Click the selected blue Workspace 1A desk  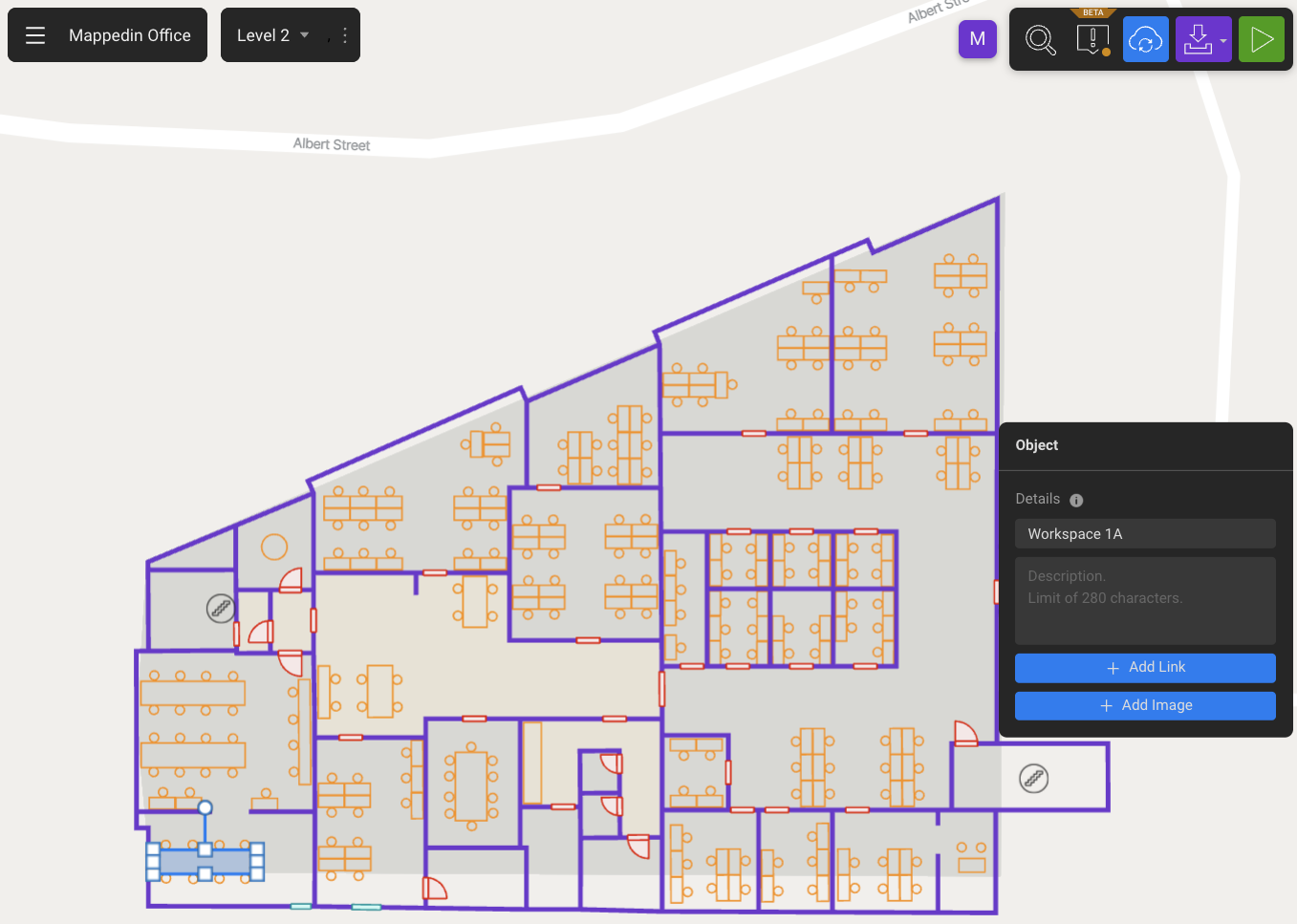tap(205, 862)
